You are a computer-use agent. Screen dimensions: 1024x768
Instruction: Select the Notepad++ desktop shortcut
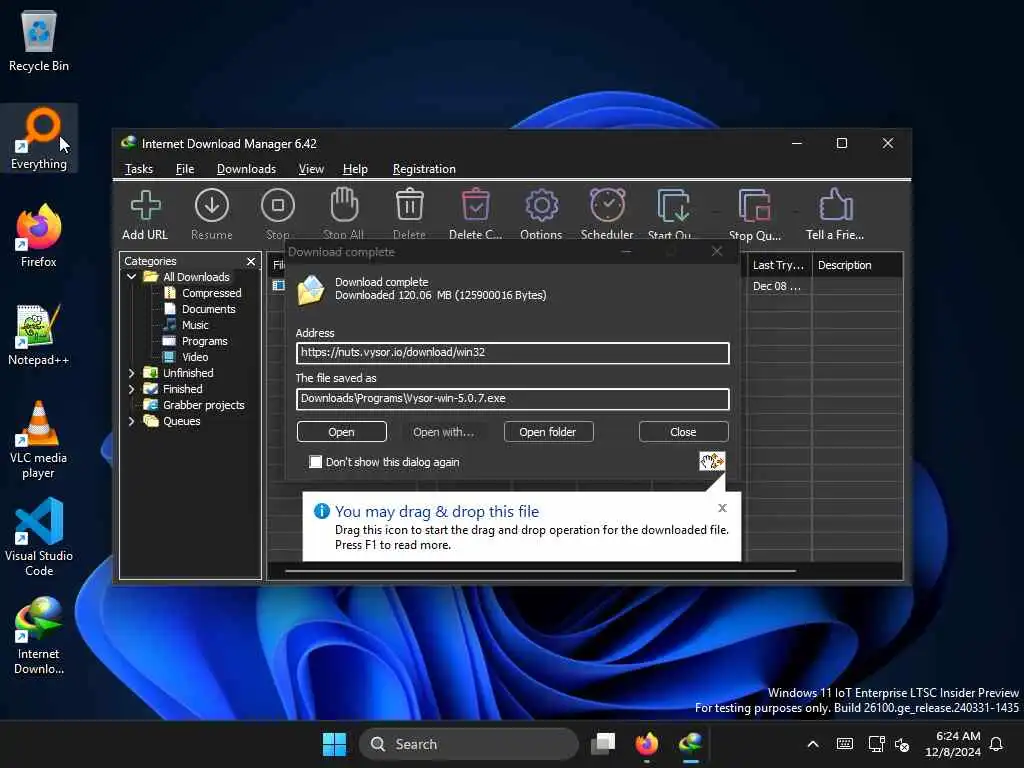coord(39,334)
